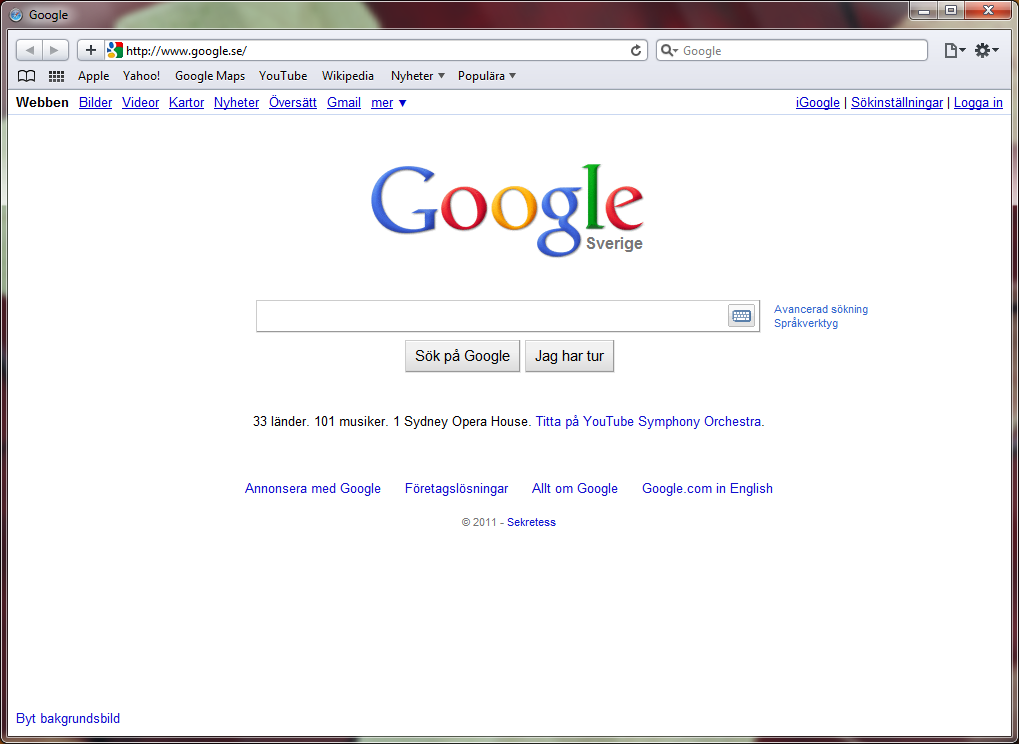Select the Webben tab
The height and width of the screenshot is (744, 1019).
tap(42, 103)
